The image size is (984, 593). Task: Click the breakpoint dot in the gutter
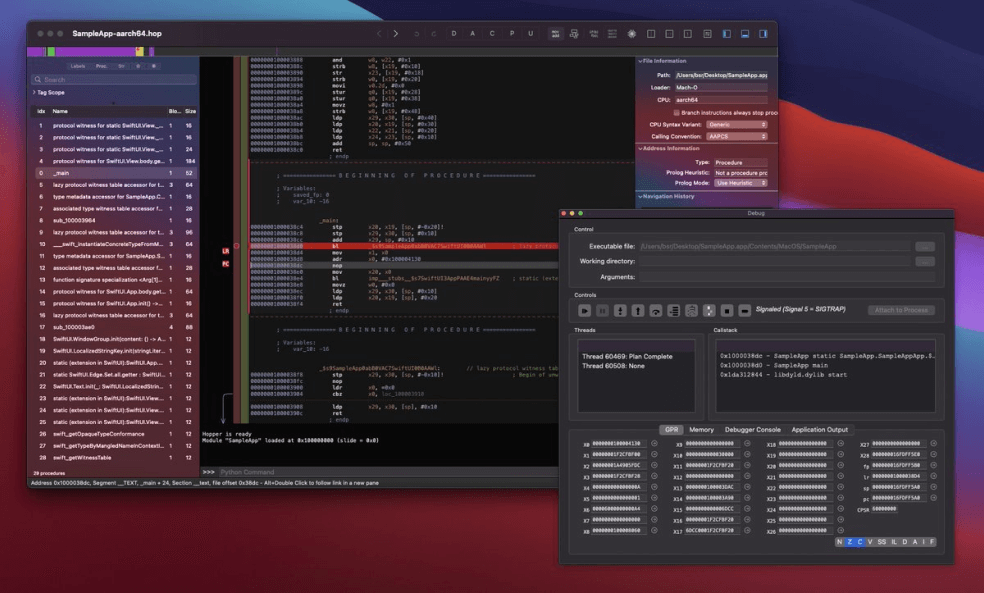pos(237,246)
